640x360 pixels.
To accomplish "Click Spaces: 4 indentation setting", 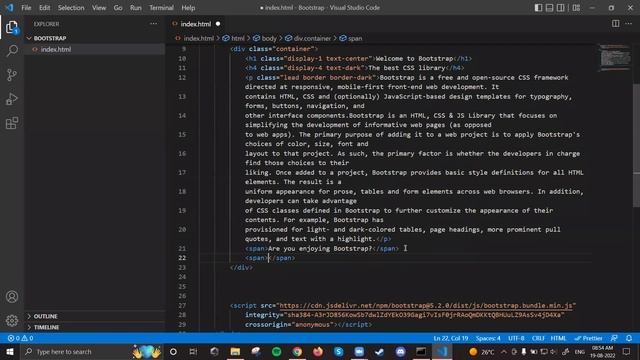I will [x=488, y=338].
